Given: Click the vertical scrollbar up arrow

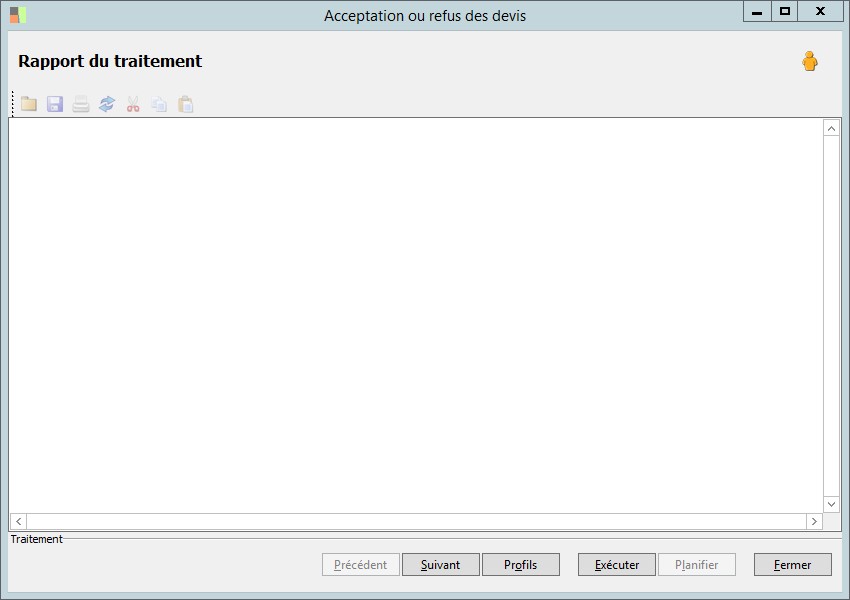Looking at the screenshot, I should (831, 128).
